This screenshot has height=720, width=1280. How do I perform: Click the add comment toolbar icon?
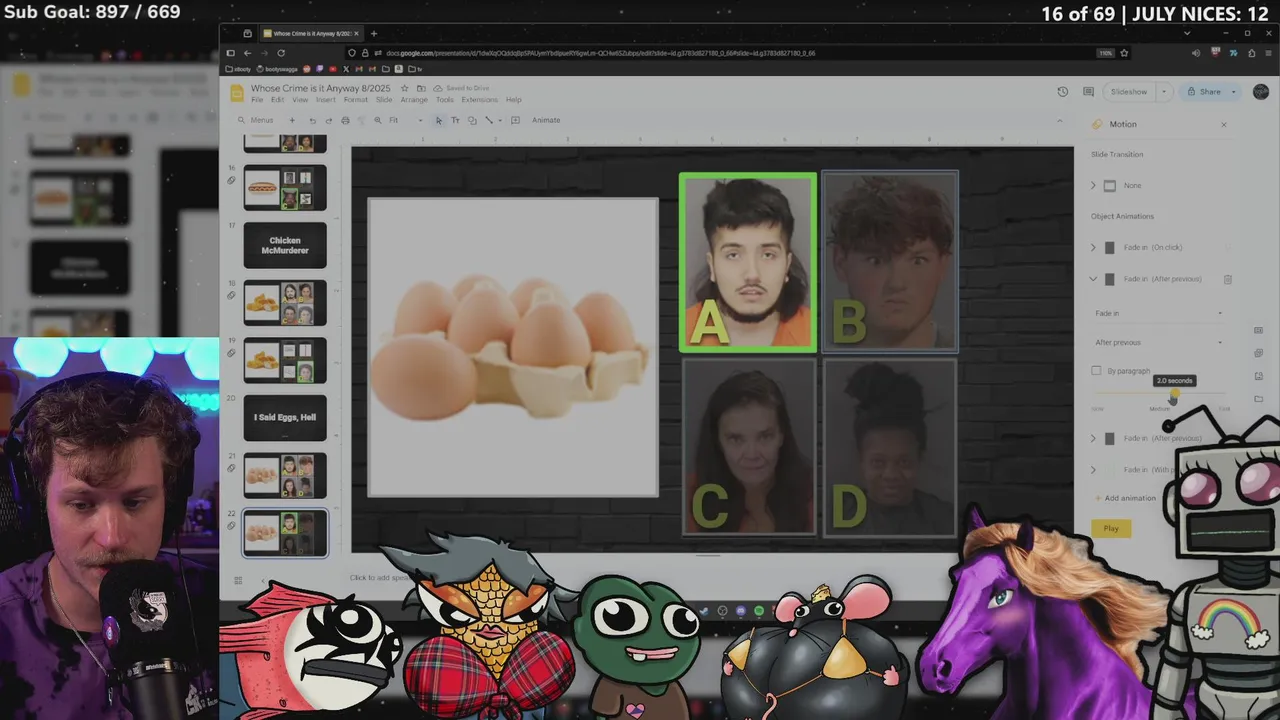pos(515,120)
